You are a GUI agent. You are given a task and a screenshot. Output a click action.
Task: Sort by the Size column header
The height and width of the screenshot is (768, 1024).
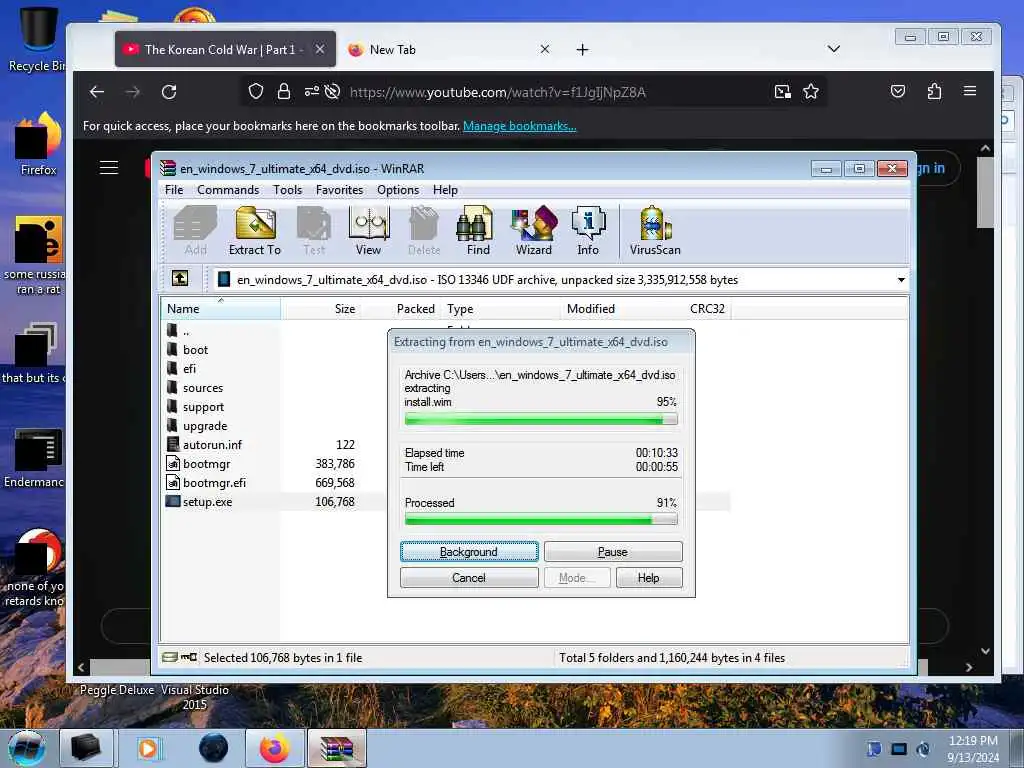coord(320,309)
